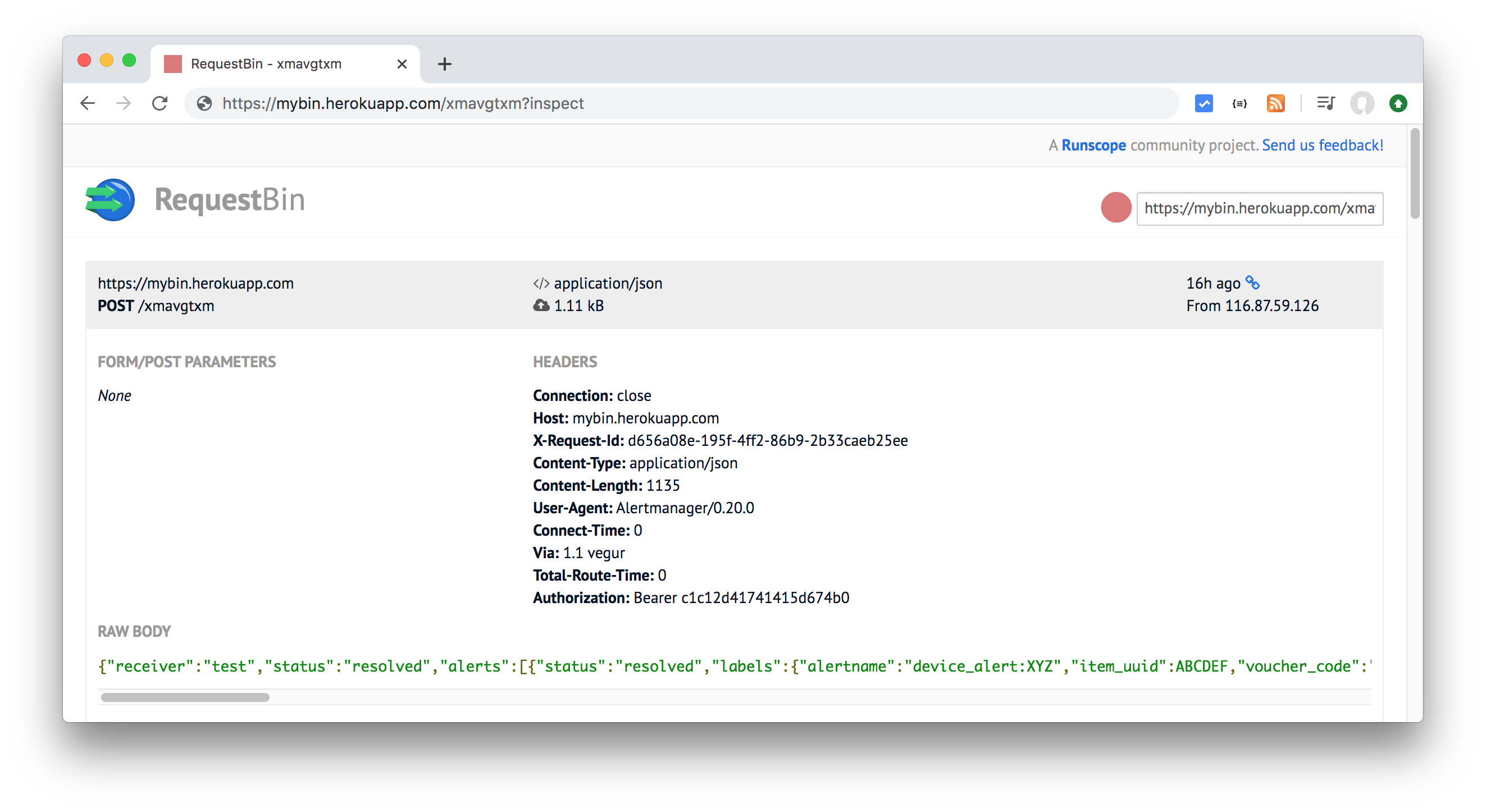Screen dimensions: 1486x812
Task: Click the site info globe icon
Action: pos(204,104)
